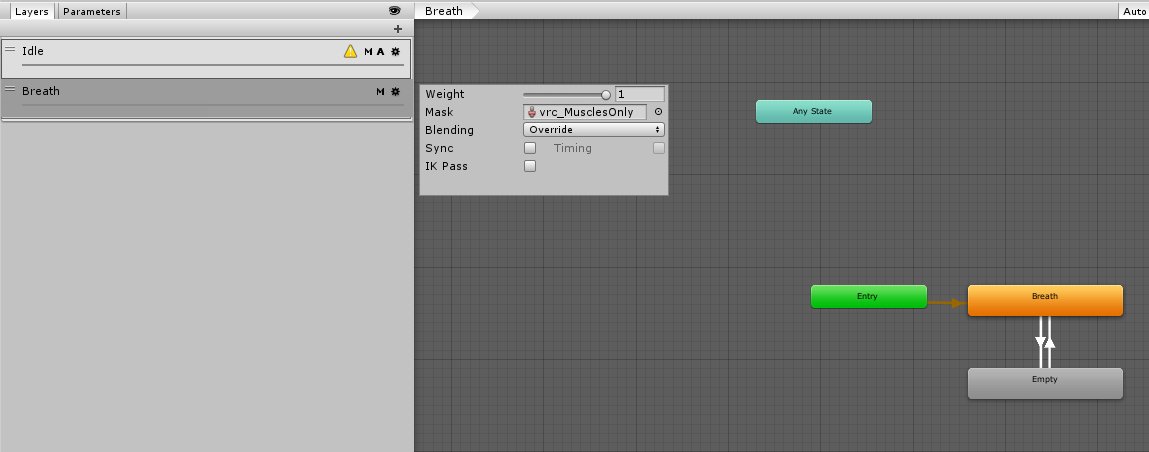1149x452 pixels.
Task: Select the Breath layer row
Action: 206,98
